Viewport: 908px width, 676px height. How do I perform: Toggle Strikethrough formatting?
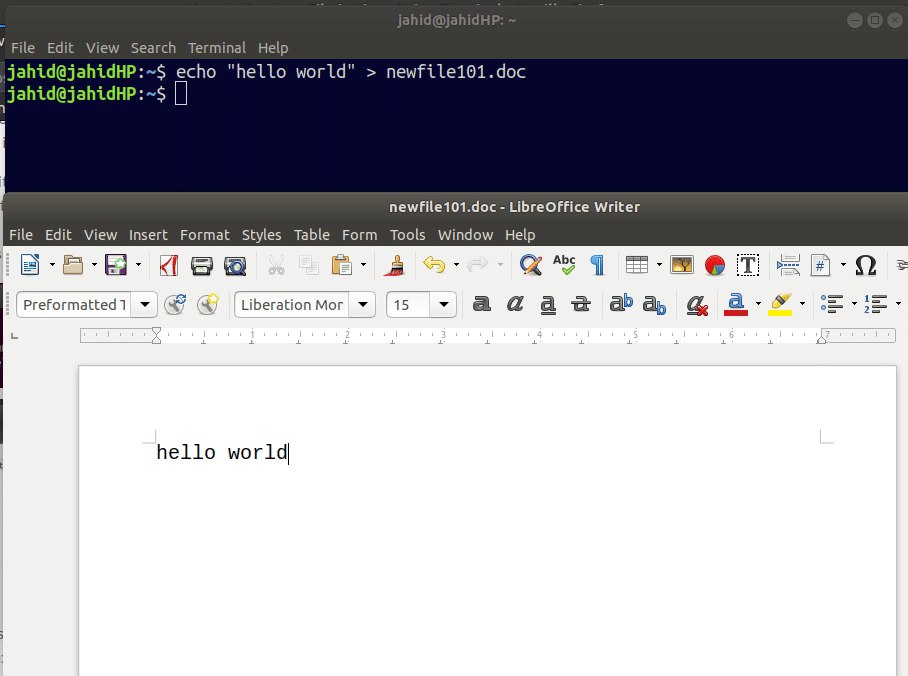(581, 304)
